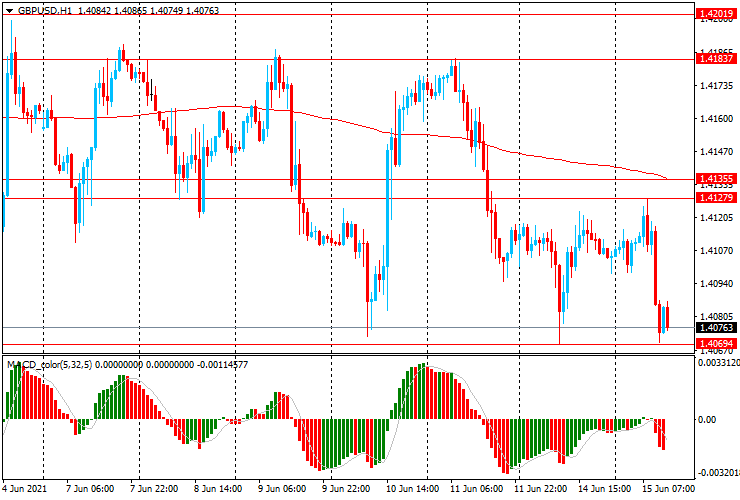Click the GBPUSD,H1 chart title text
Viewport: 740px width, 500px height.
45,10
